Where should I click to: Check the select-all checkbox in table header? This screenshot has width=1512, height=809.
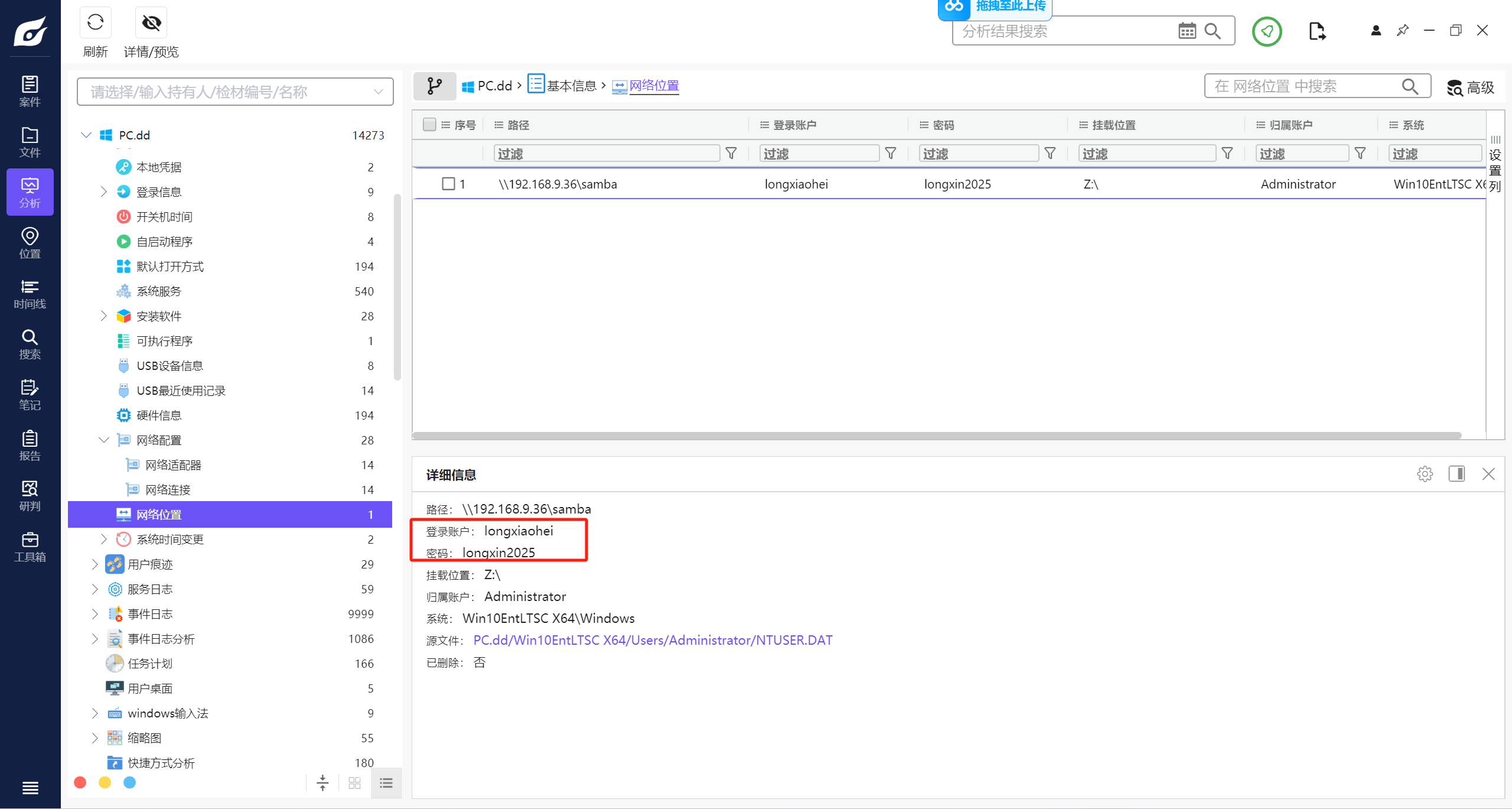(429, 125)
